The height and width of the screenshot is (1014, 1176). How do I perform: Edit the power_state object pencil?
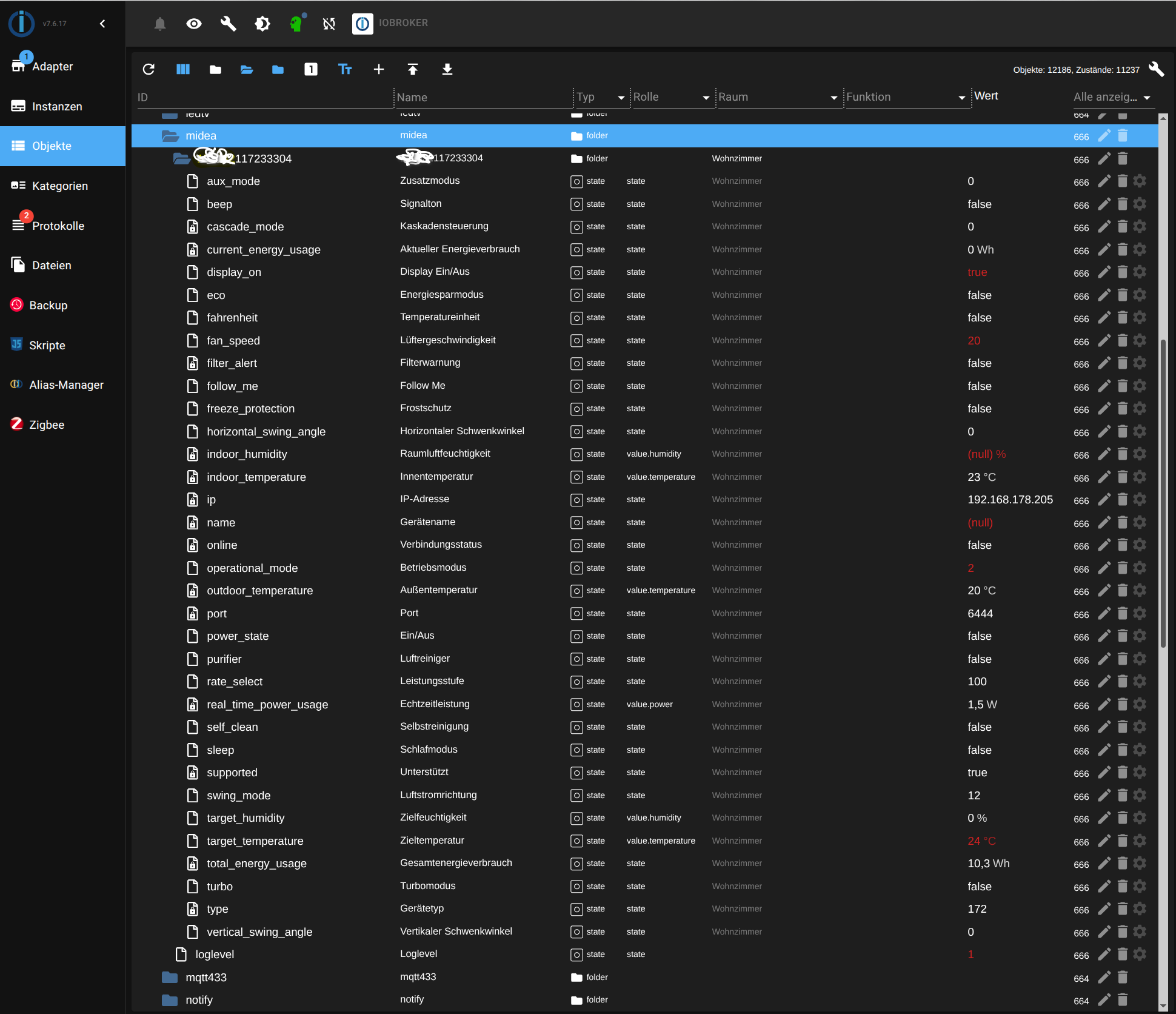pyautogui.click(x=1104, y=636)
